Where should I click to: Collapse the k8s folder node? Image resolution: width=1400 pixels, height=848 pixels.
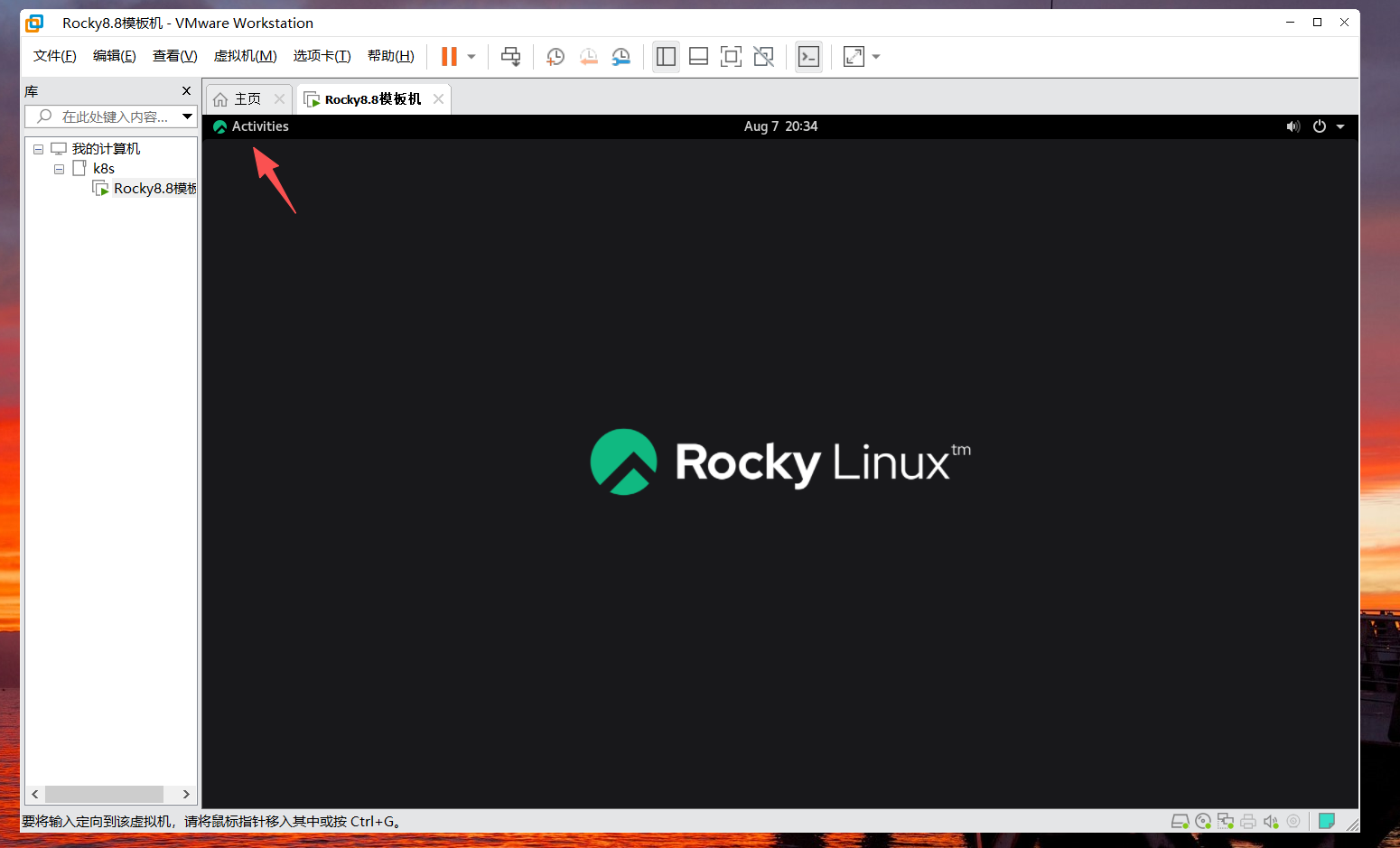tap(59, 169)
